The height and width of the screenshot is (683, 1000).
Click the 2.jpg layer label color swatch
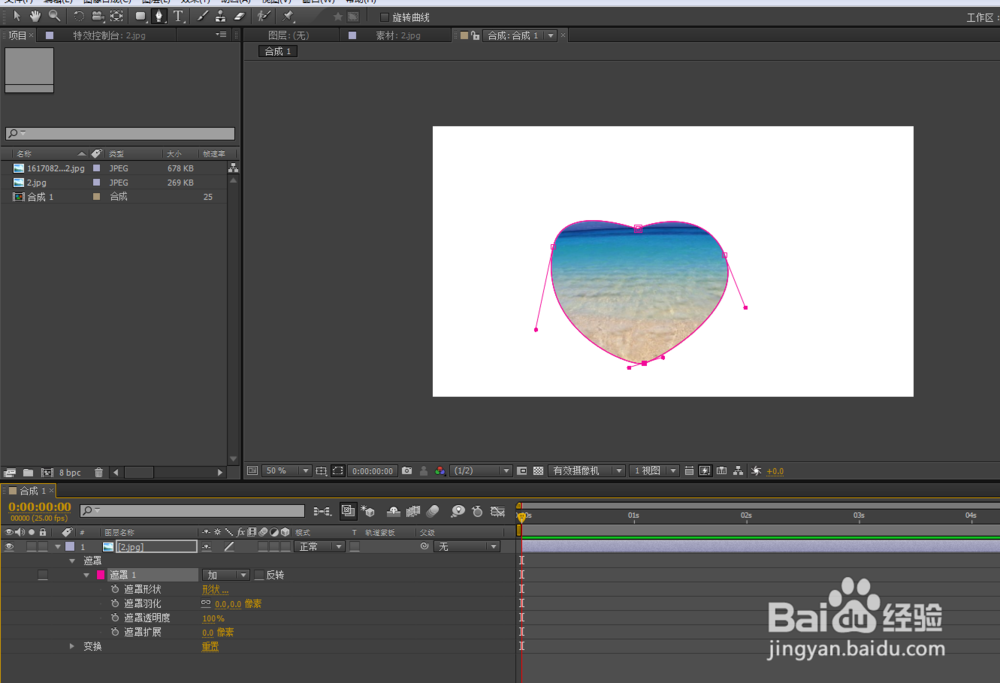click(70, 547)
